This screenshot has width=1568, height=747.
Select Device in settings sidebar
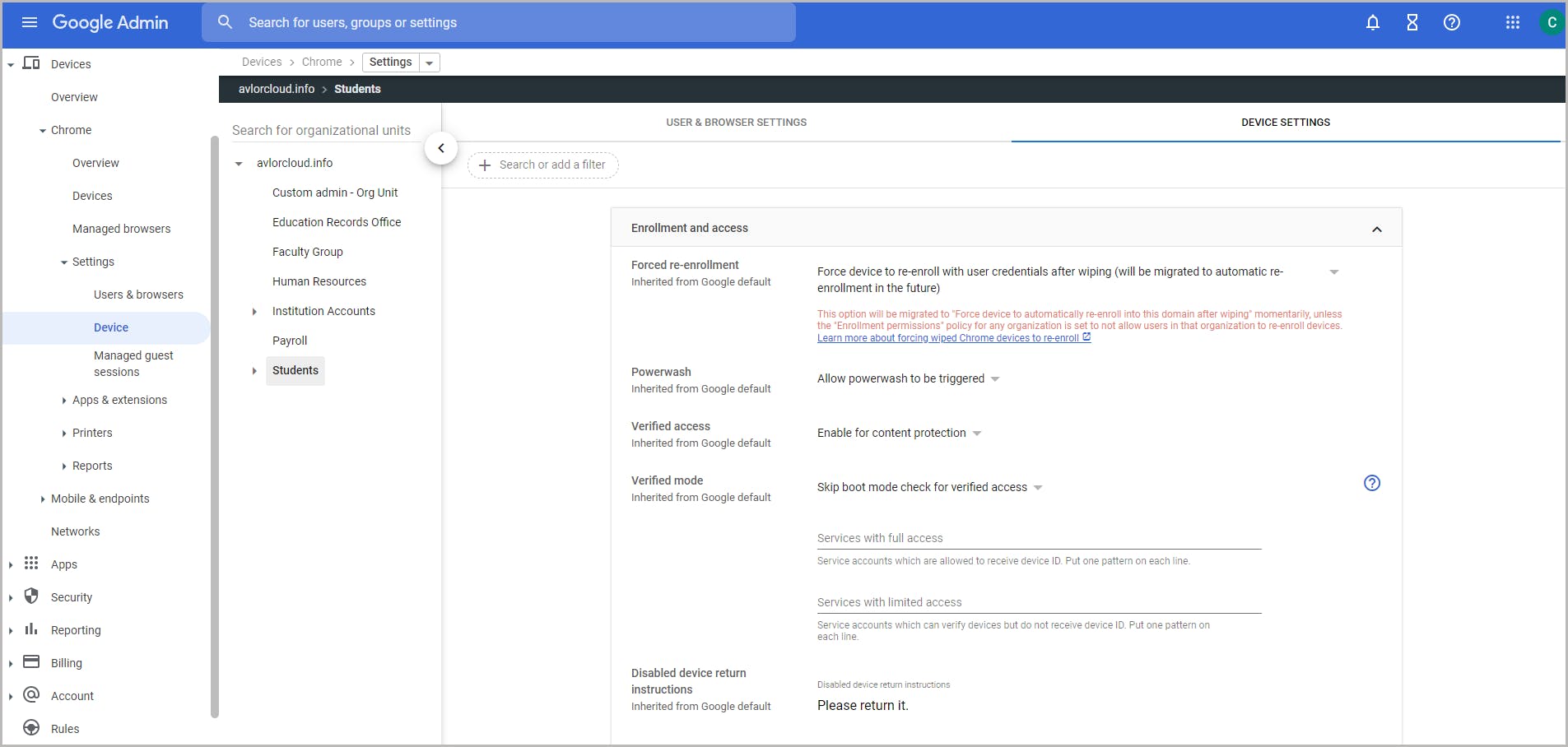click(x=111, y=327)
